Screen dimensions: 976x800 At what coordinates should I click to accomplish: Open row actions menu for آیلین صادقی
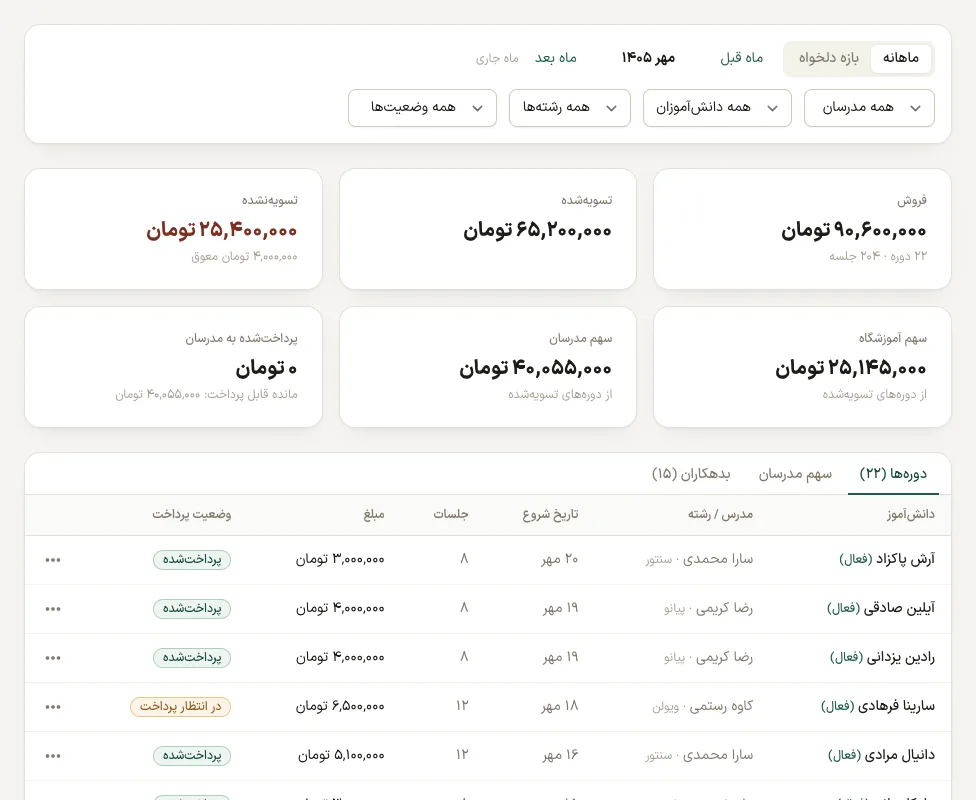coord(53,609)
